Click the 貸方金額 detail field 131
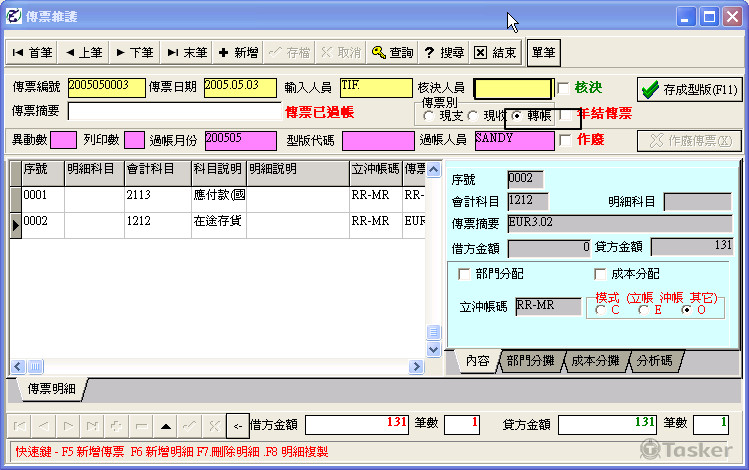The height and width of the screenshot is (470, 749). (692, 247)
